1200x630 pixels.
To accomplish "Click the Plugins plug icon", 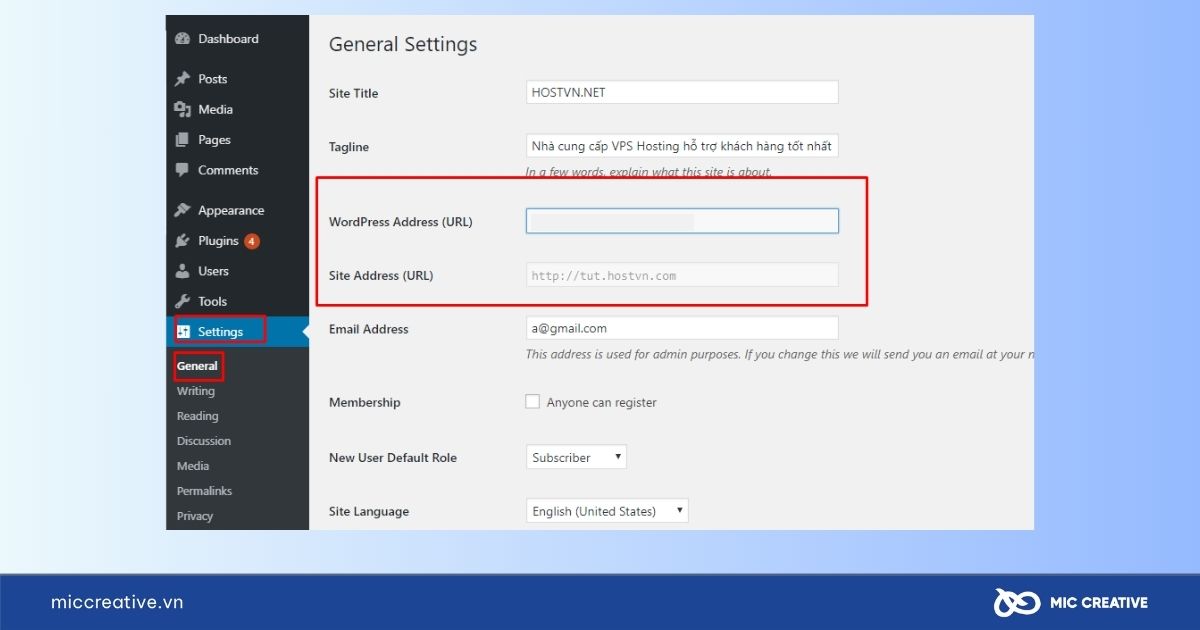I will click(x=182, y=241).
